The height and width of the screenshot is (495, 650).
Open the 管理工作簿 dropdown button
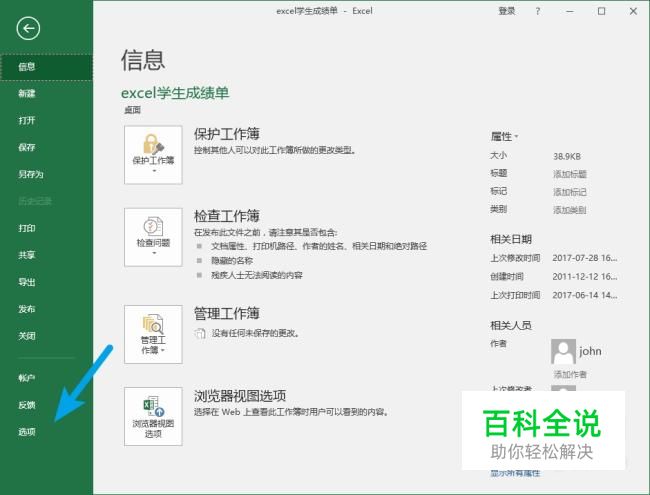153,335
